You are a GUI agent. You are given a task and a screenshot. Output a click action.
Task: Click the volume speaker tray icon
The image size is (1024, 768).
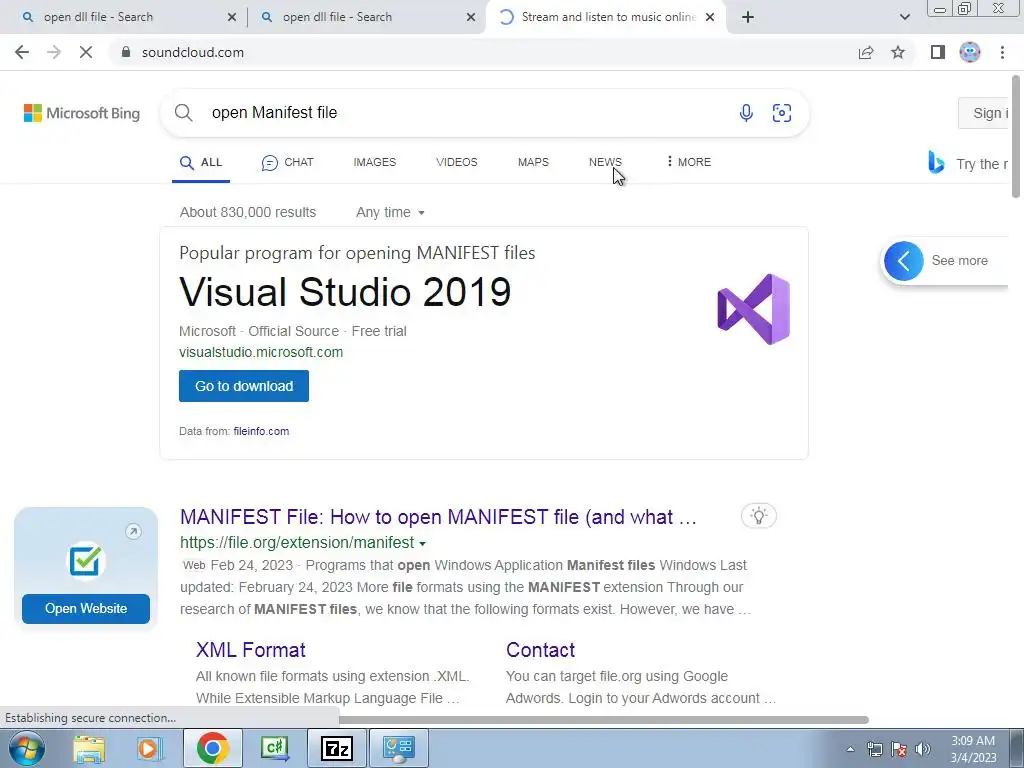(922, 749)
